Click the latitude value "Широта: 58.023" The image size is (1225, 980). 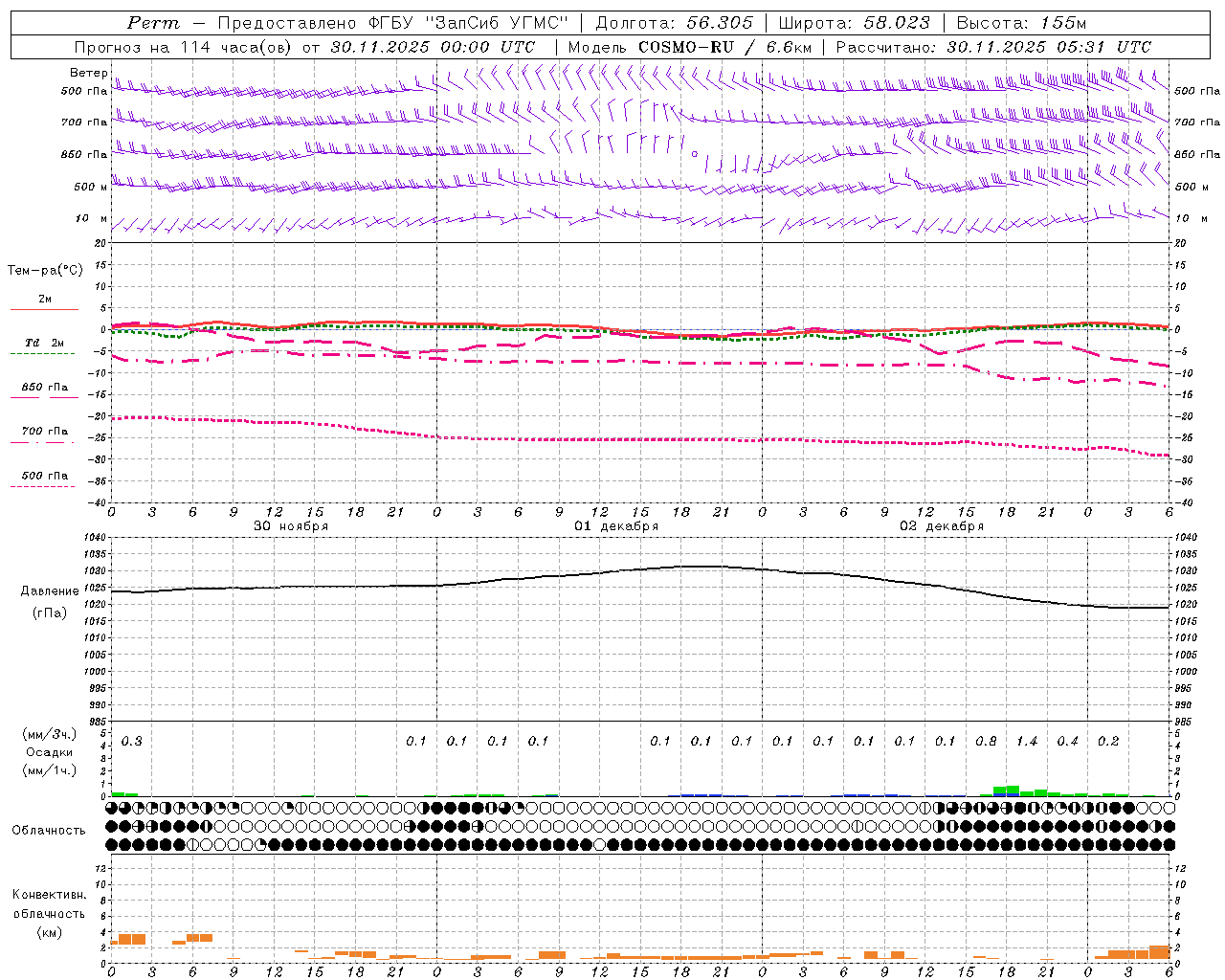pos(854,23)
